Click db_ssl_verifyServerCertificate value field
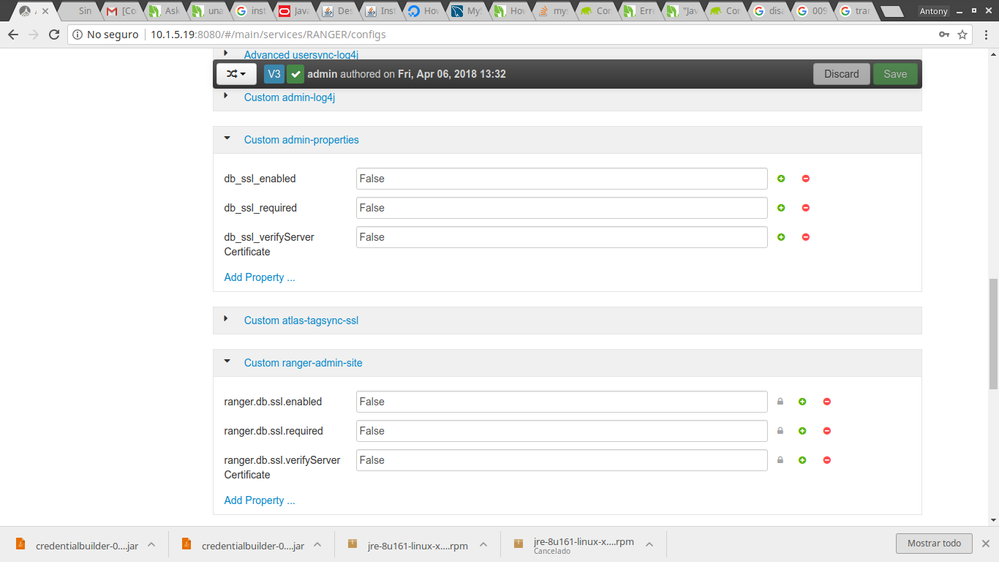 click(561, 237)
